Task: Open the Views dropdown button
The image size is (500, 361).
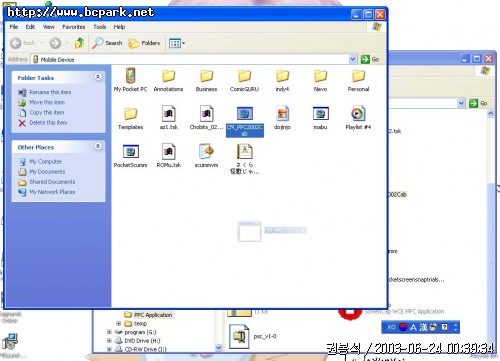Action: point(177,43)
